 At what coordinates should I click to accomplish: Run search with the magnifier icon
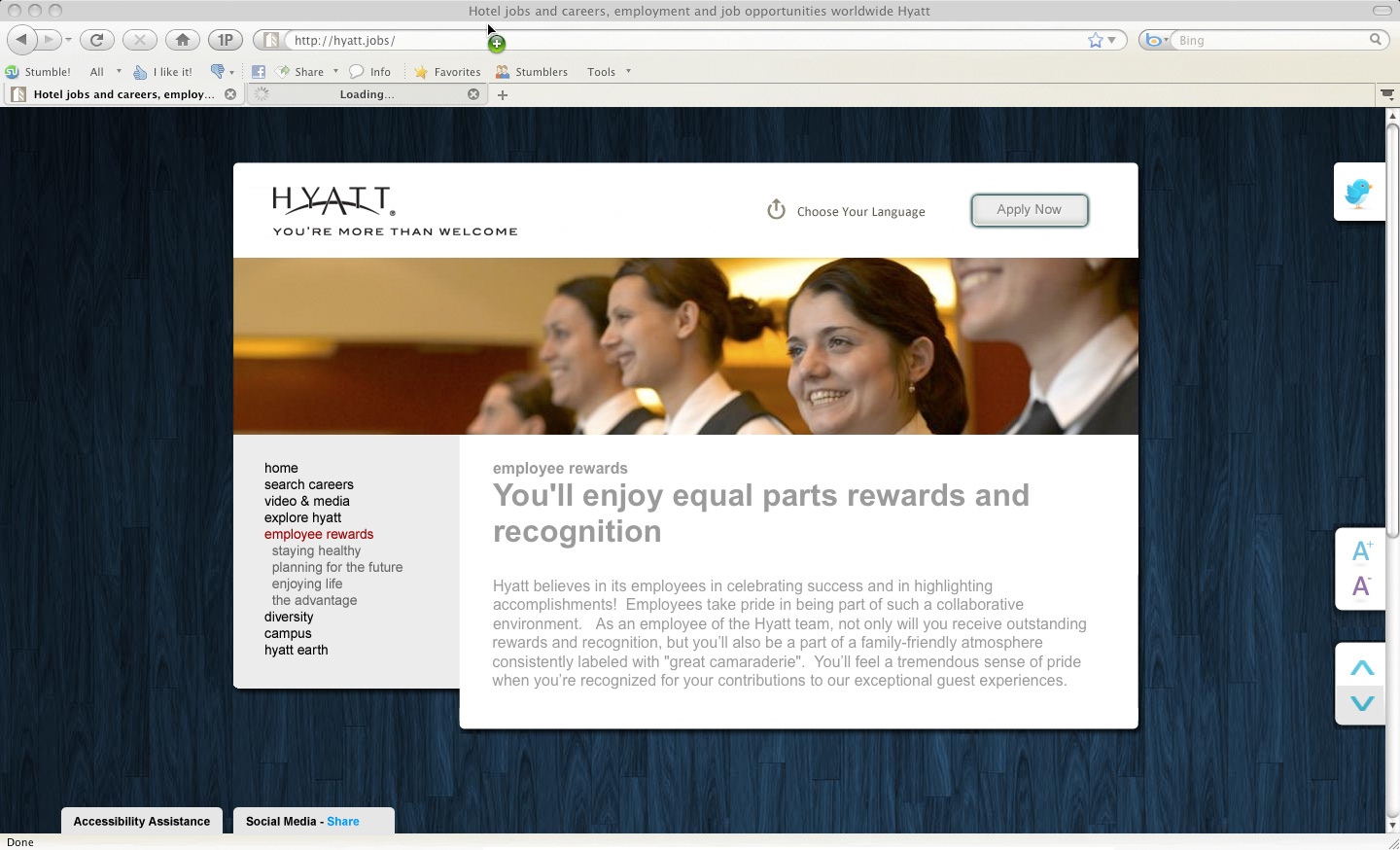point(1375,40)
